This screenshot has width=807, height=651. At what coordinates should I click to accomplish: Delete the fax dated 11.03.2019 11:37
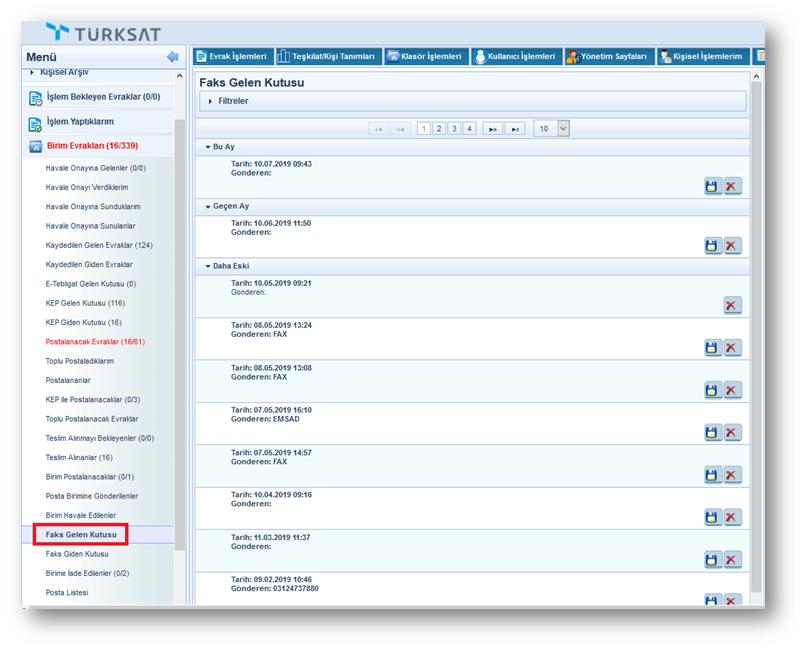coord(733,559)
